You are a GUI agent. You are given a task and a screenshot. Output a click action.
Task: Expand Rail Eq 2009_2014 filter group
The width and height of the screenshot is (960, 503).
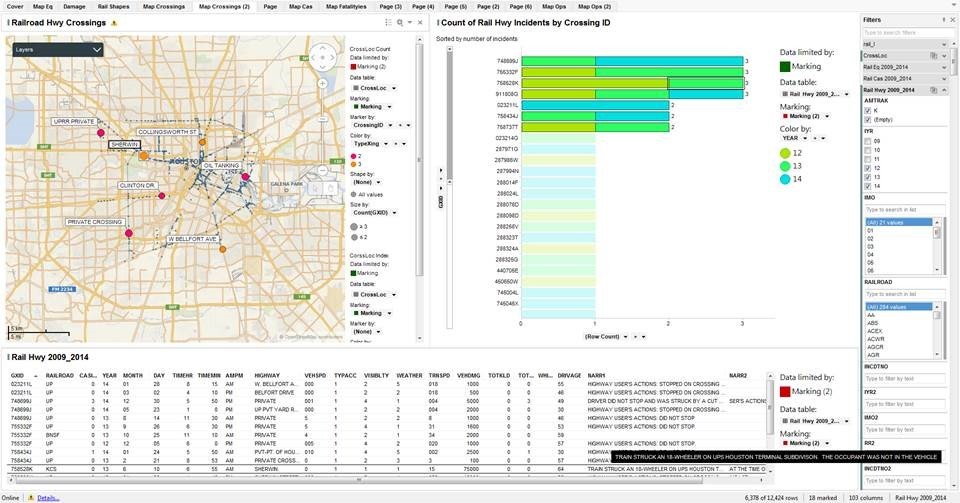[x=944, y=67]
